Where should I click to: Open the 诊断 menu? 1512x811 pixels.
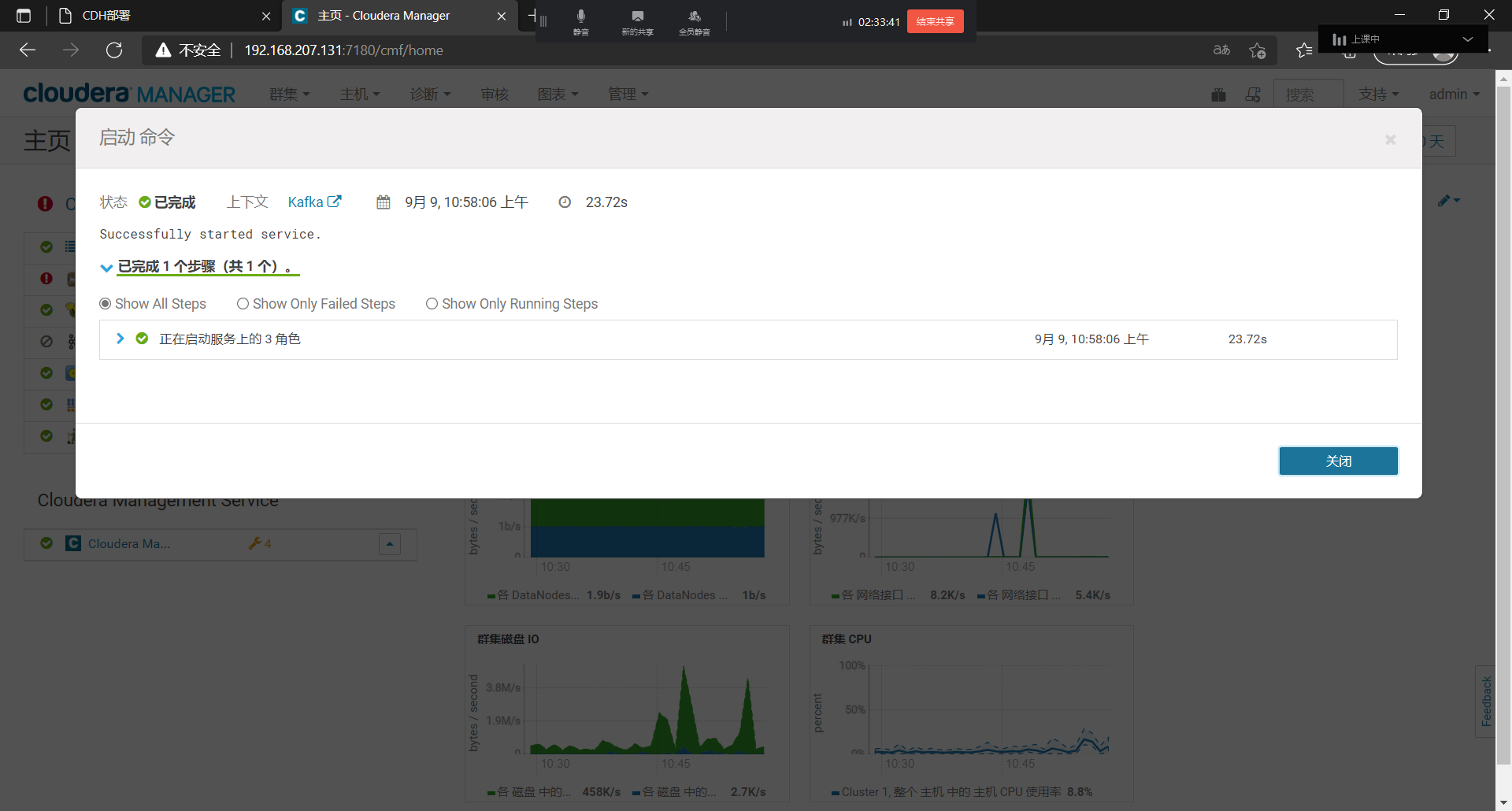tap(430, 94)
